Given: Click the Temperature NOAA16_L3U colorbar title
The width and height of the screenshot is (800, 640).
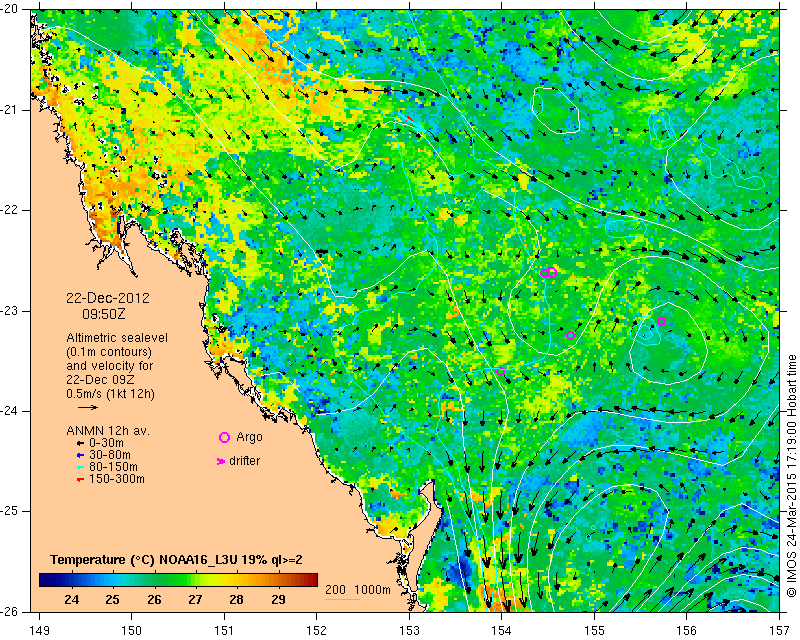Looking at the screenshot, I should click(x=176, y=560).
